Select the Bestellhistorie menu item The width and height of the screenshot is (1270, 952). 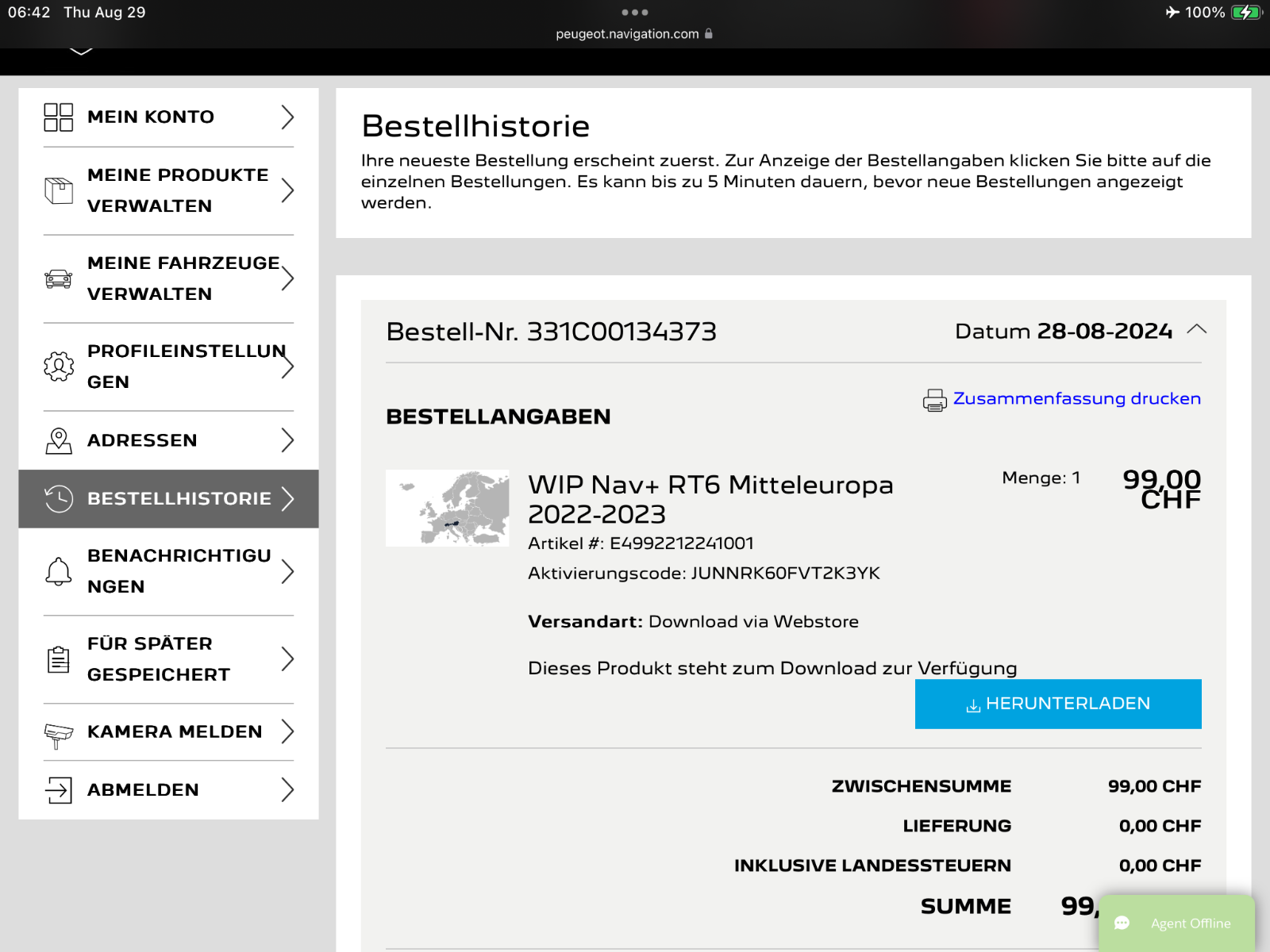click(x=168, y=499)
